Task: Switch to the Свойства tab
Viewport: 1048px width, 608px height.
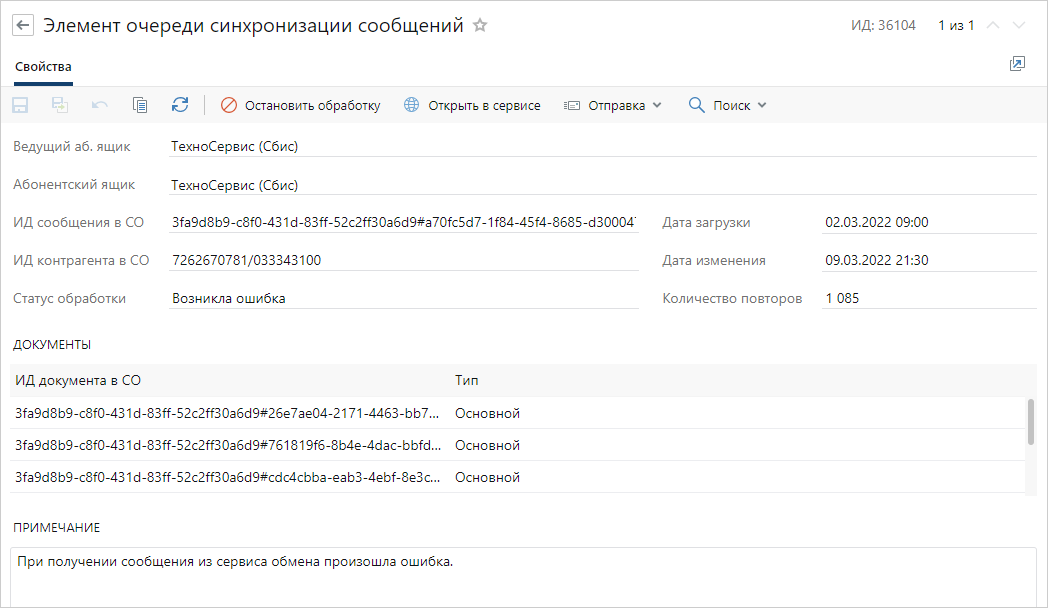Action: (x=43, y=67)
